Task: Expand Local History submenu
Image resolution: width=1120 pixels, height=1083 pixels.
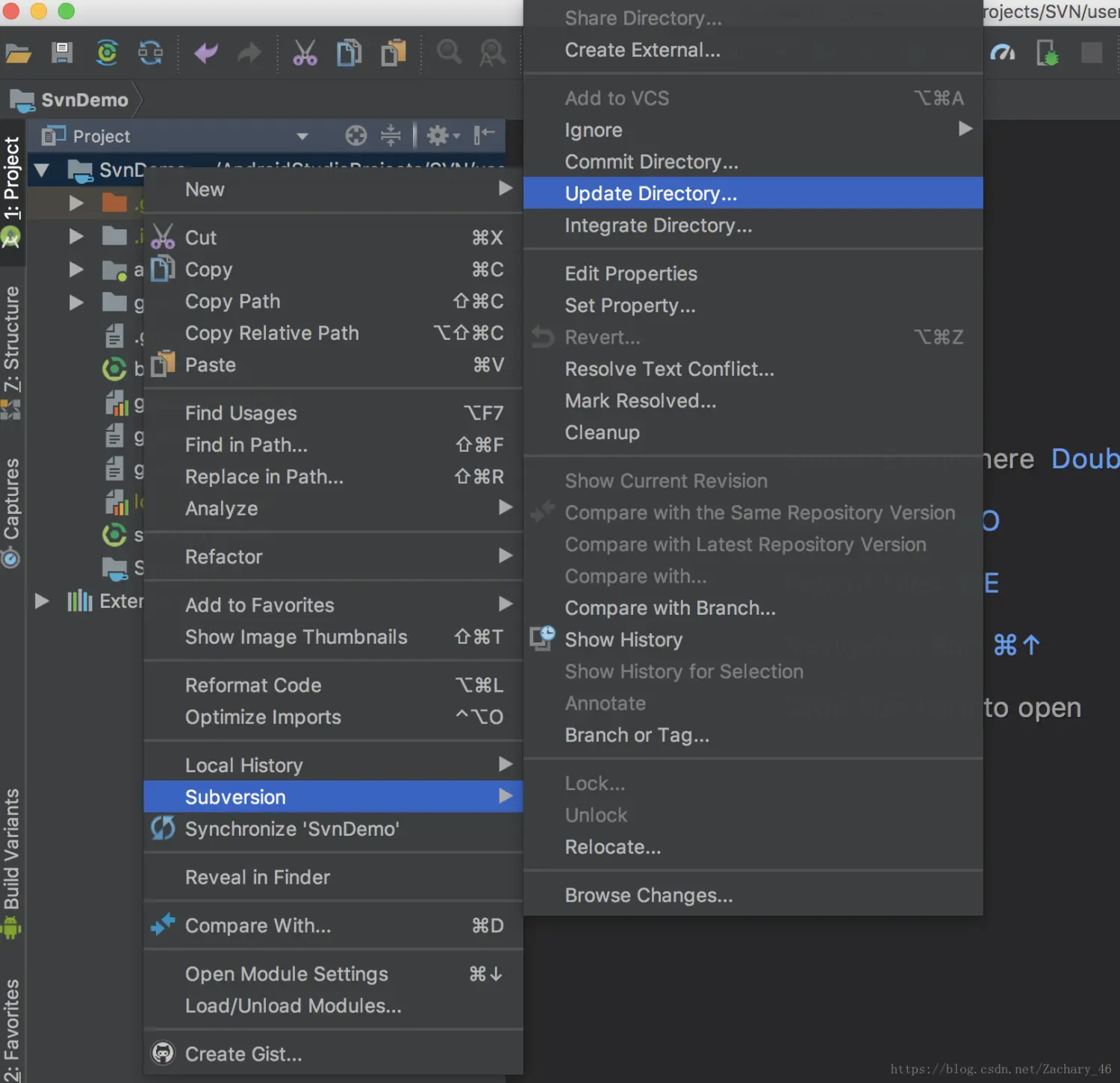Action: 333,765
